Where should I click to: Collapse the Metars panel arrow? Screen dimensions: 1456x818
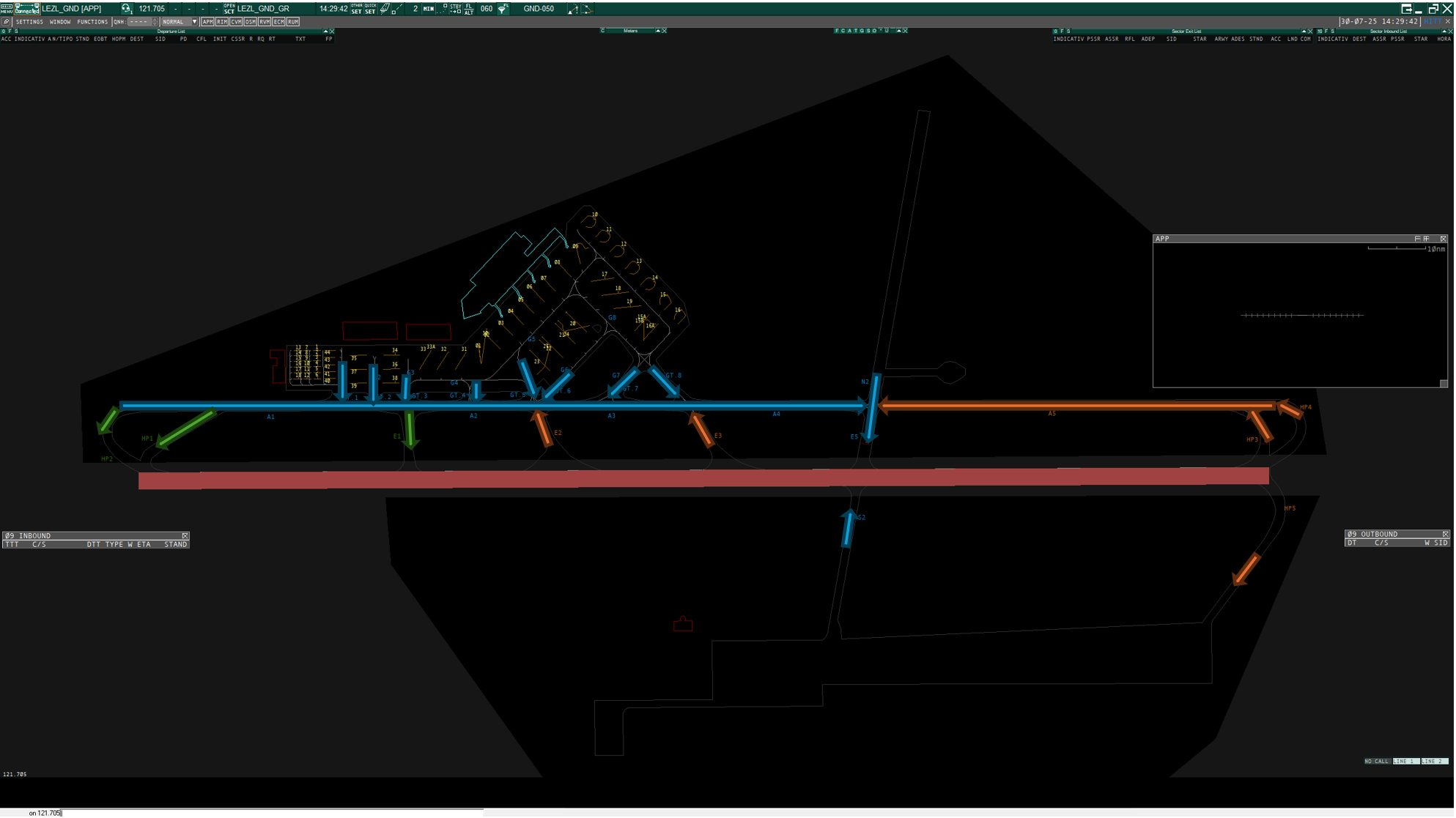tap(659, 31)
